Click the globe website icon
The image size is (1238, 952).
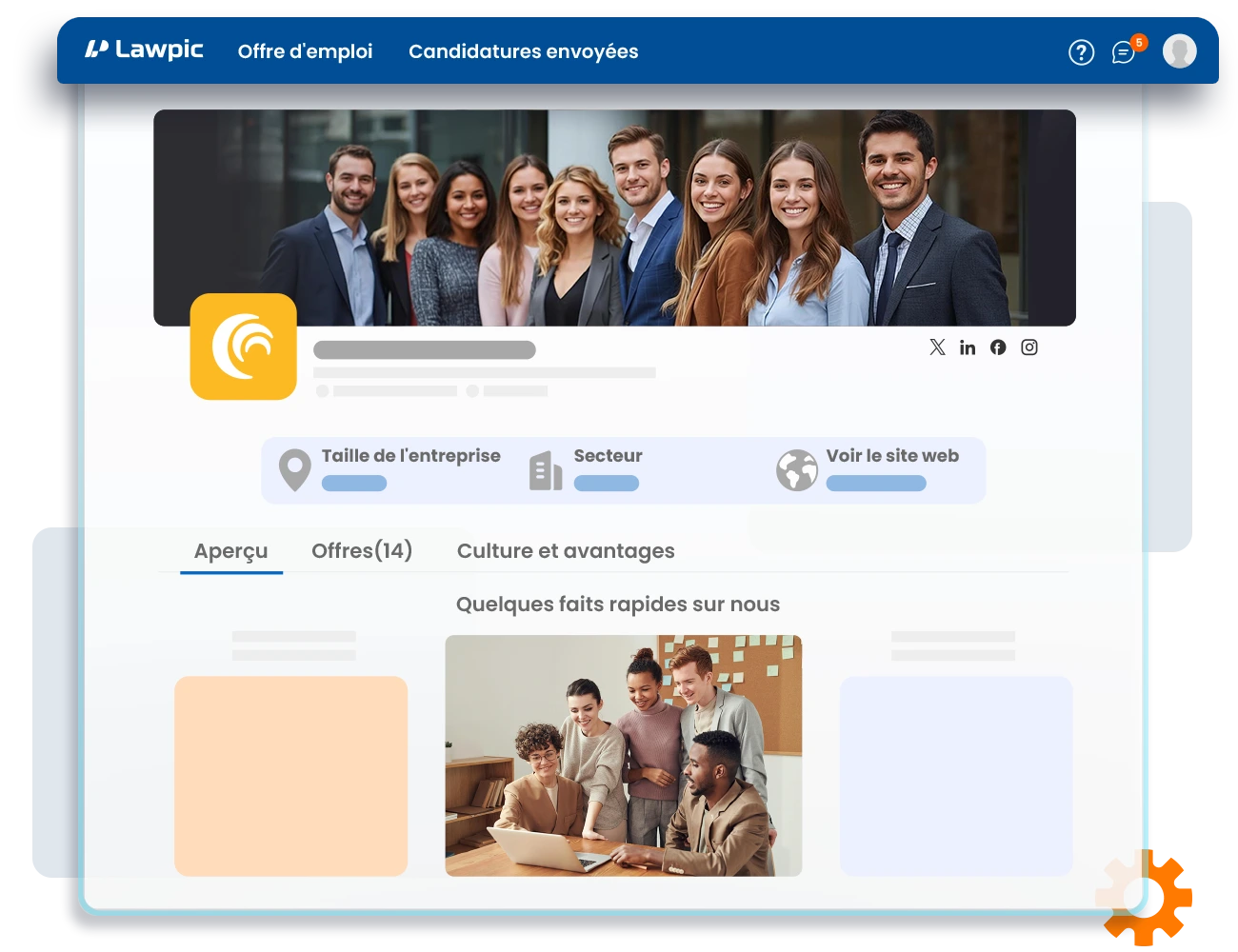pyautogui.click(x=797, y=470)
